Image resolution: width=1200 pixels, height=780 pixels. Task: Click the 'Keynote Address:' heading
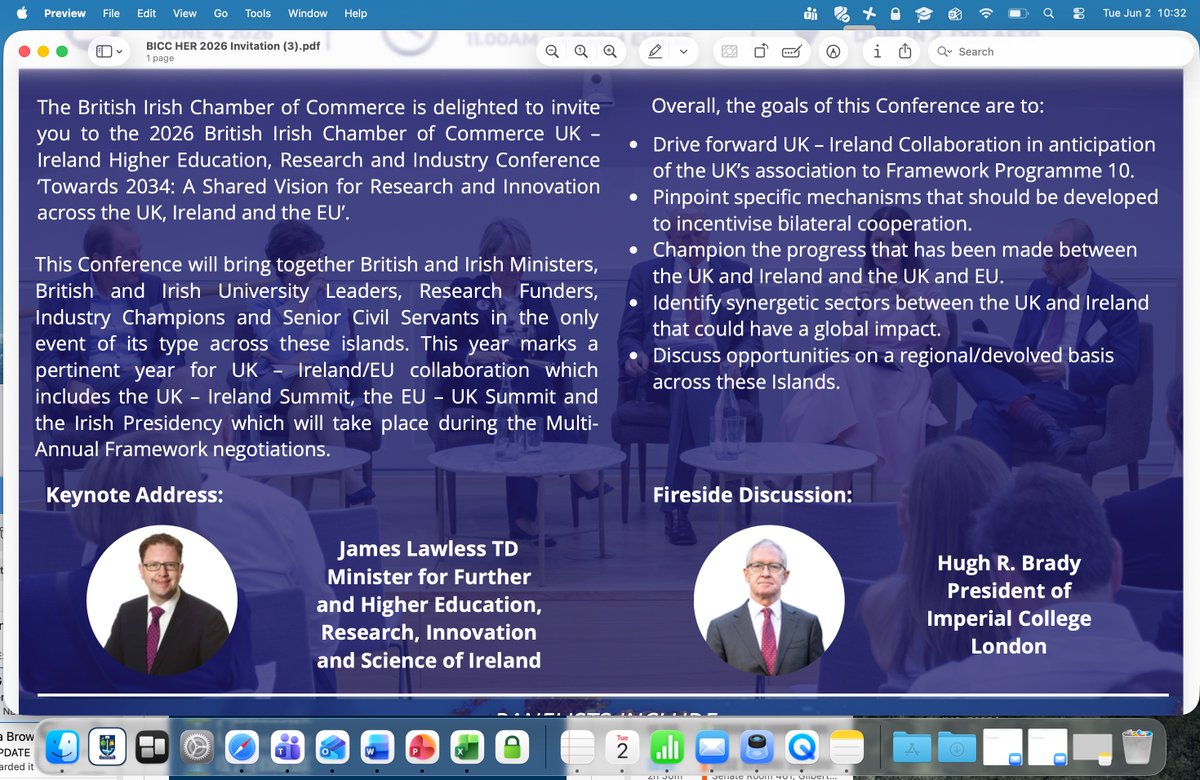point(134,494)
